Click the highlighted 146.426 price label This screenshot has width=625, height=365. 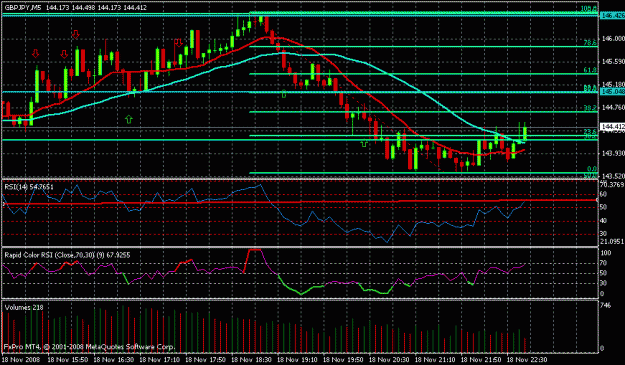click(613, 16)
